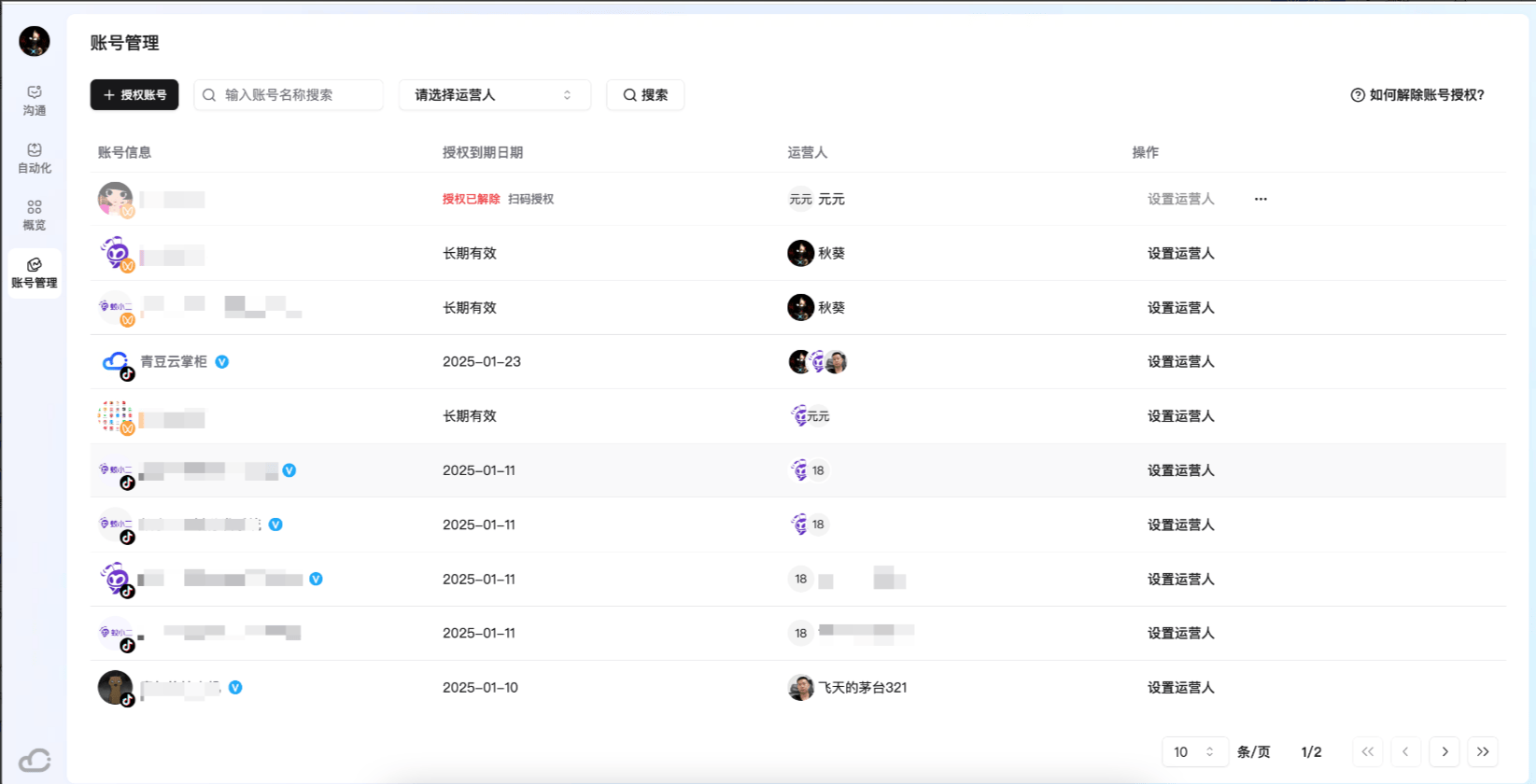
Task: Click the 2025-01-10 expiry date
Action: click(481, 687)
